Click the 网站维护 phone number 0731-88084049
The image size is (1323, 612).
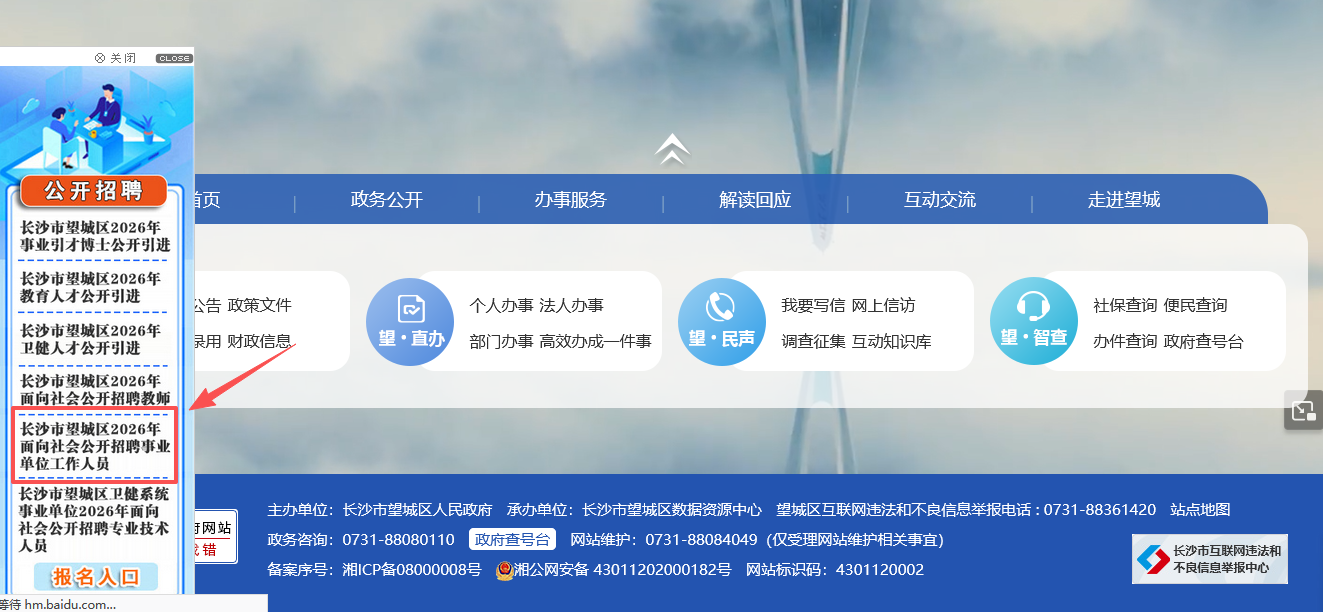click(701, 539)
